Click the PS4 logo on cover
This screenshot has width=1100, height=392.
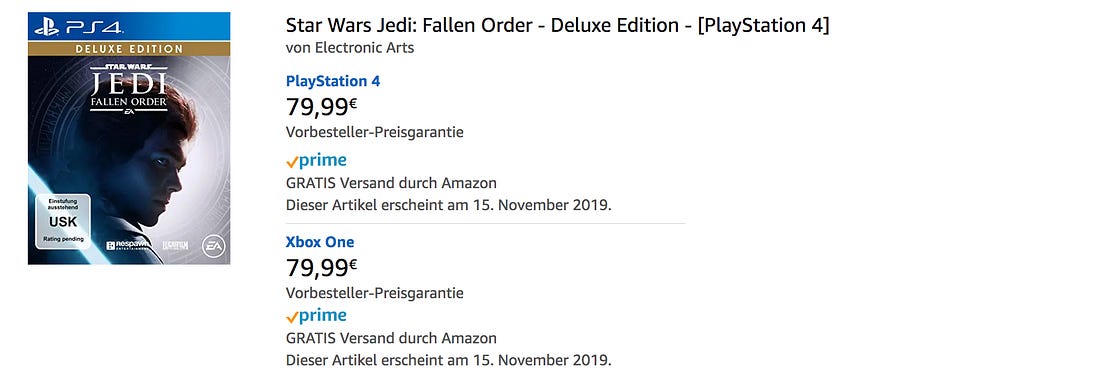click(x=79, y=28)
